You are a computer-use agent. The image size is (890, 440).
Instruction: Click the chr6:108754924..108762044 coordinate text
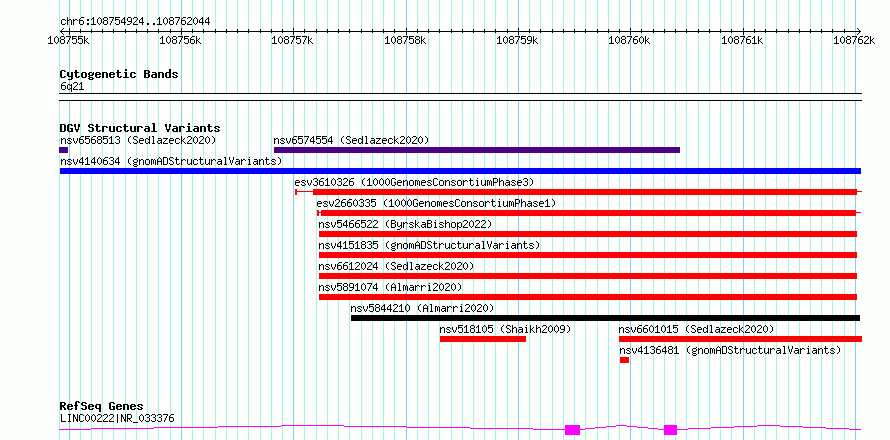click(135, 21)
